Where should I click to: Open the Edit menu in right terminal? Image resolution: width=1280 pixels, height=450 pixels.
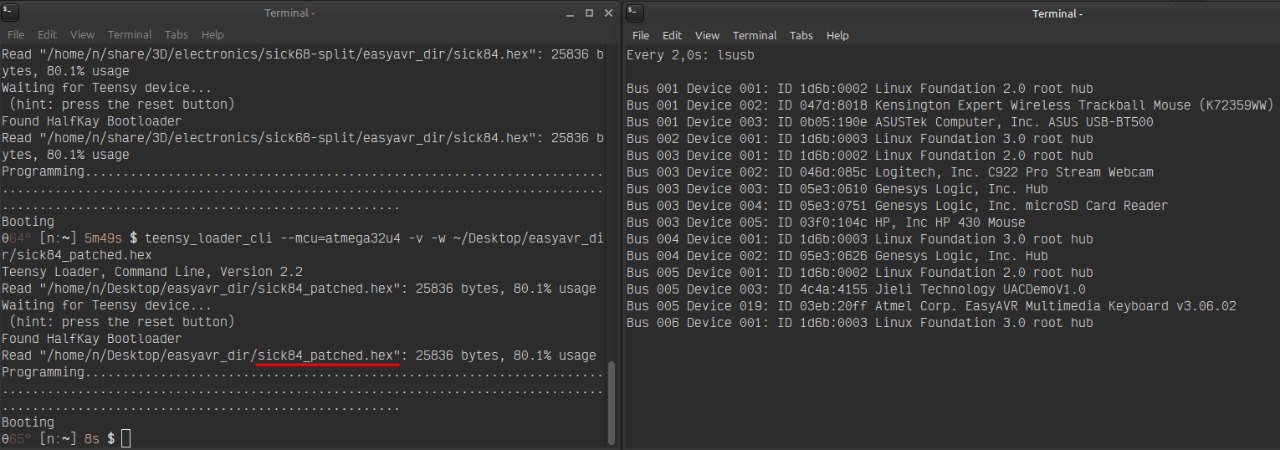672,35
